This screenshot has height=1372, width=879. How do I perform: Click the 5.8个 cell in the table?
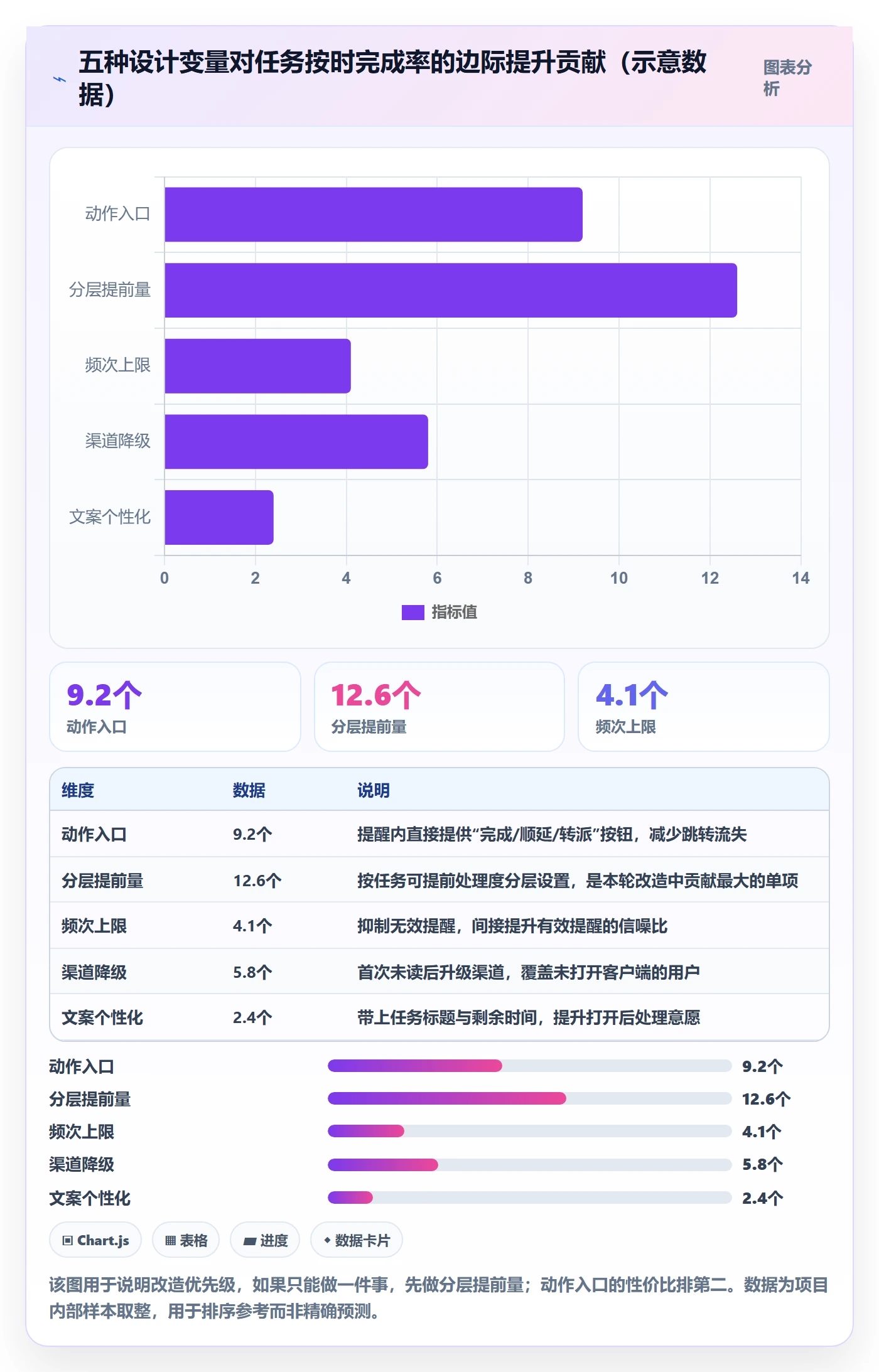[252, 972]
